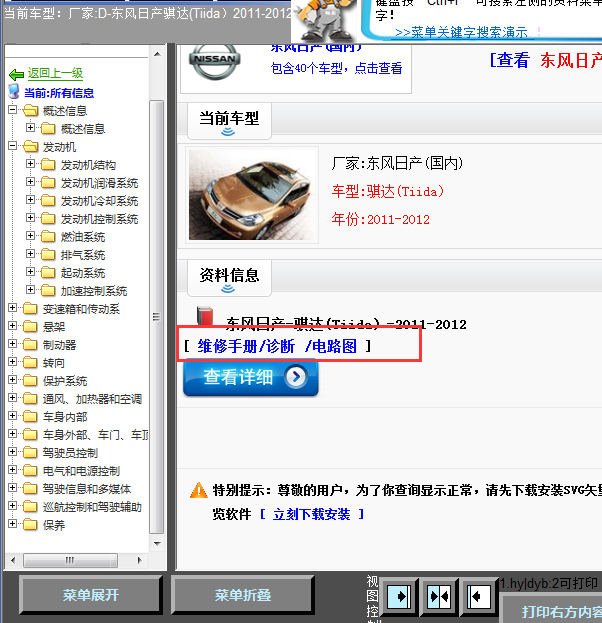Click the red book icon beside the manual title
The image size is (602, 623).
pos(205,317)
